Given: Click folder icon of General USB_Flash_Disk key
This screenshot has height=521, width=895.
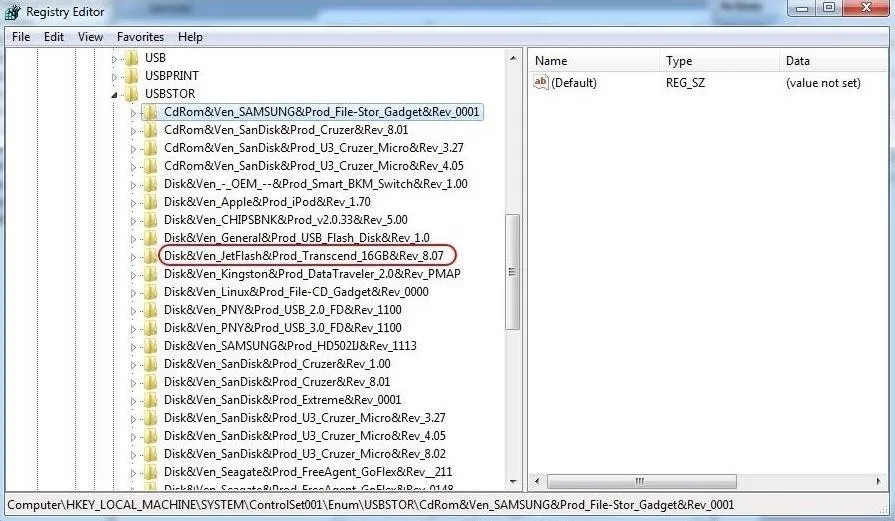Looking at the screenshot, I should coord(151,238).
